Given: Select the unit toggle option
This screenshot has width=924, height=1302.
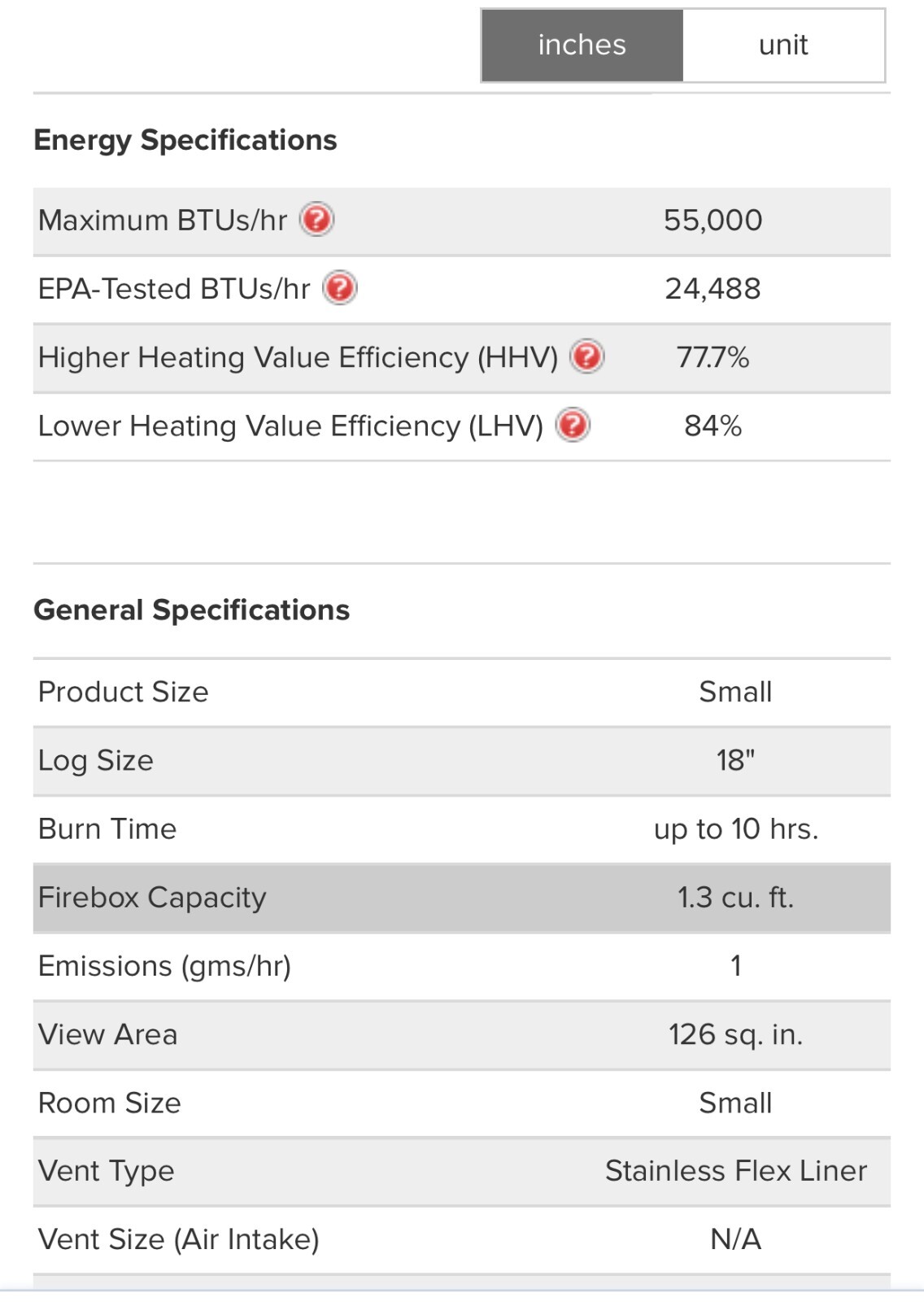Looking at the screenshot, I should tap(782, 46).
